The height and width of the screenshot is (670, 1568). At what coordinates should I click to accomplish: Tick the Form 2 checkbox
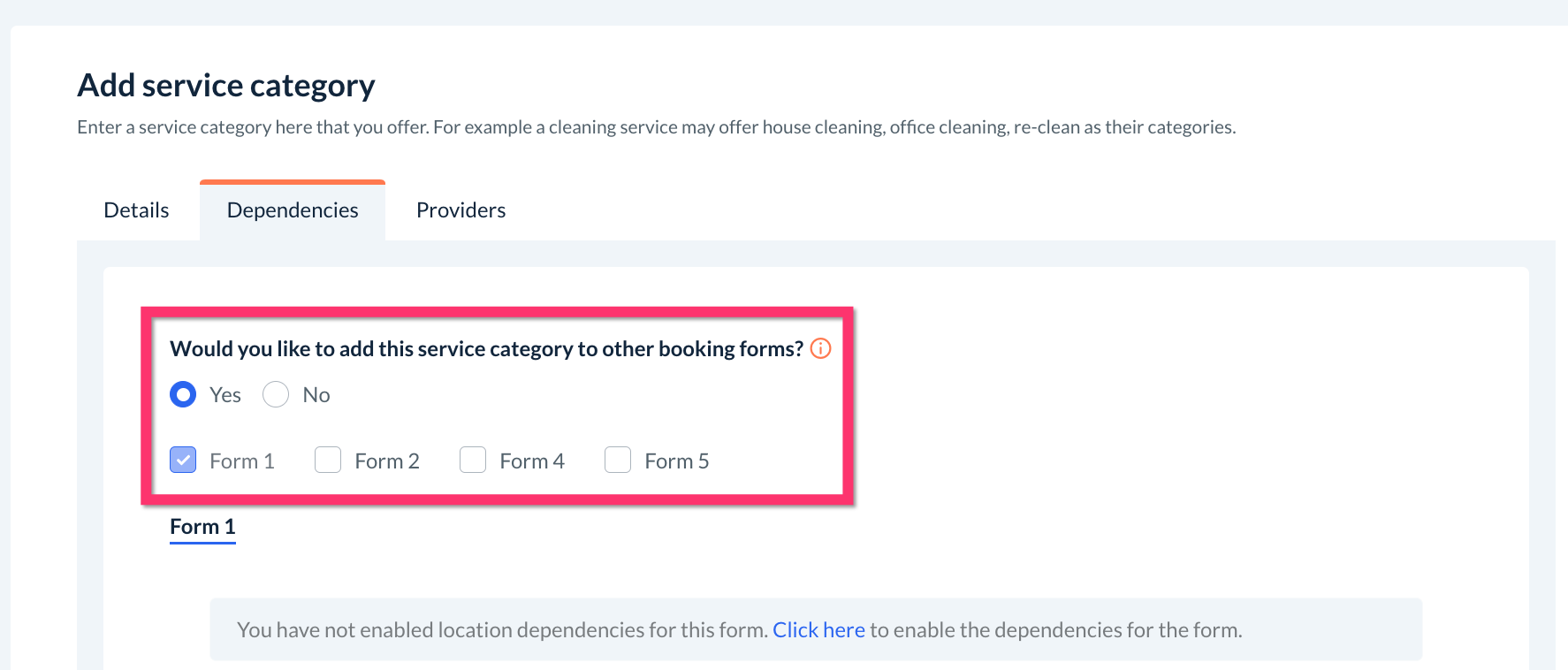(328, 461)
